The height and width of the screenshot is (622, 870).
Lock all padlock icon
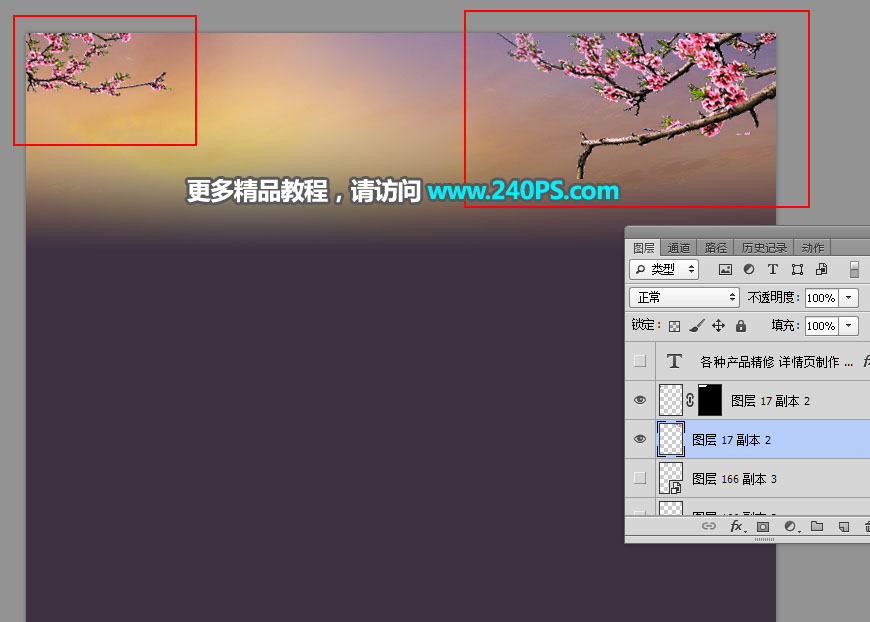741,326
